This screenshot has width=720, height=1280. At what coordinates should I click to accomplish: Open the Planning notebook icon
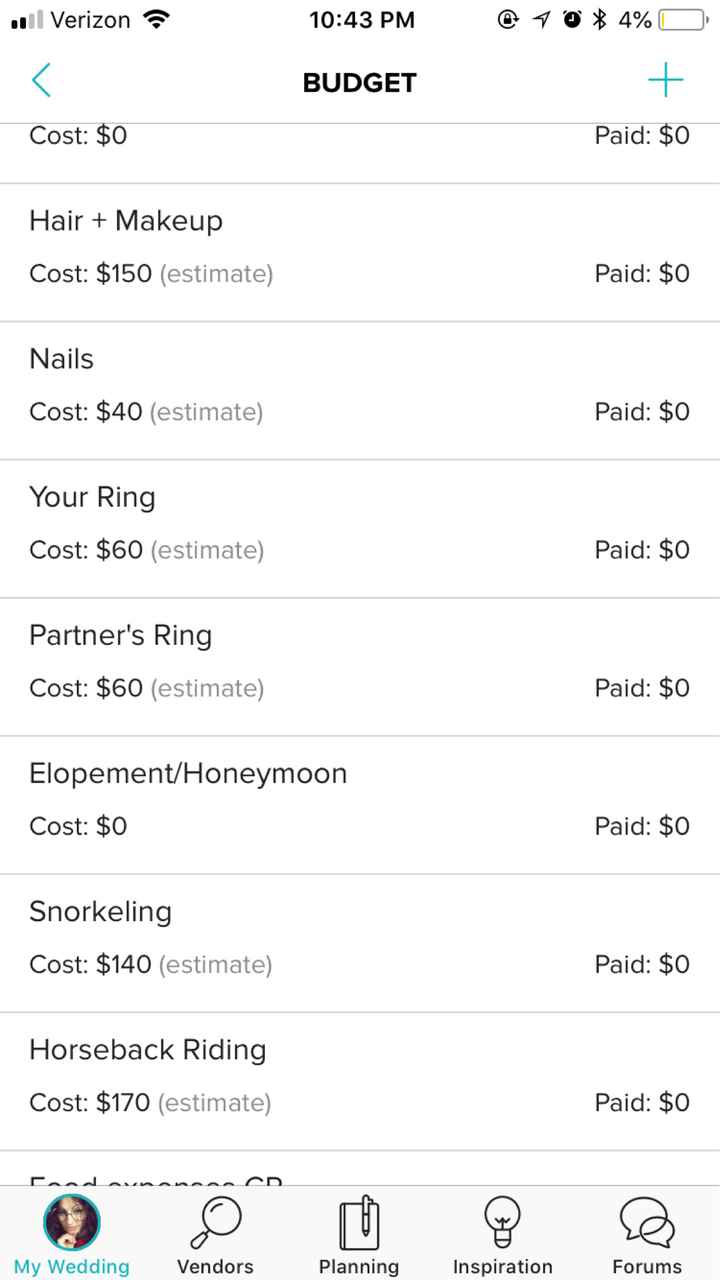358,1222
